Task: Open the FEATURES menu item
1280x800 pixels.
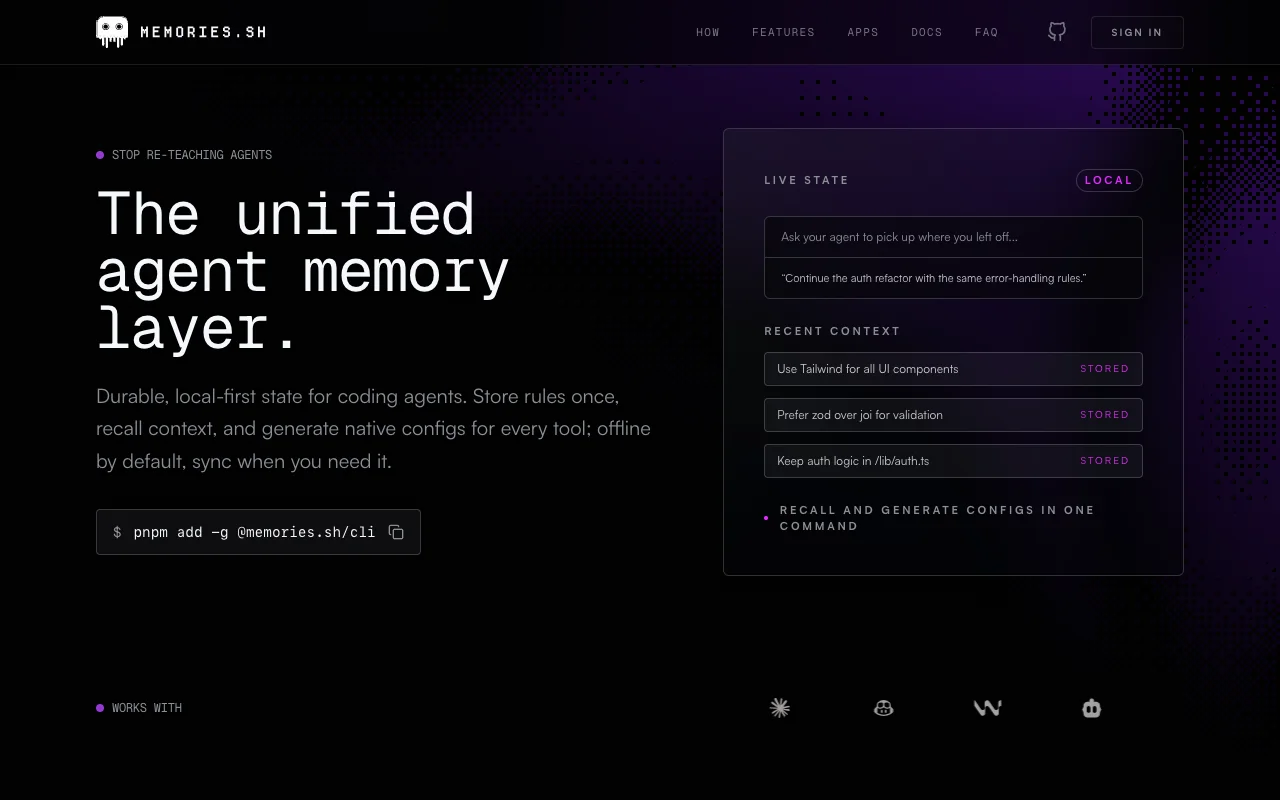Action: (783, 32)
